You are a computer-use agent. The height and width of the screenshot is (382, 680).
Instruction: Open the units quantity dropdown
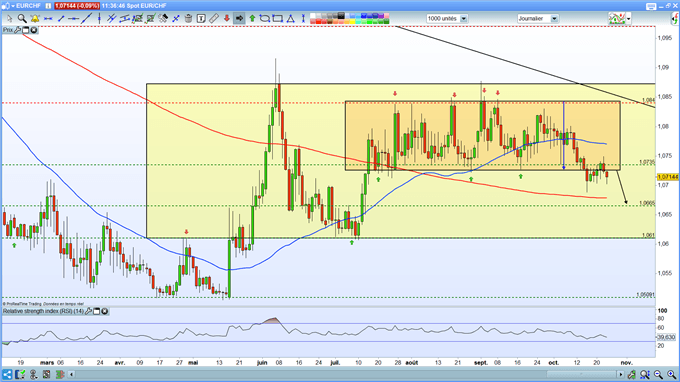coord(464,19)
